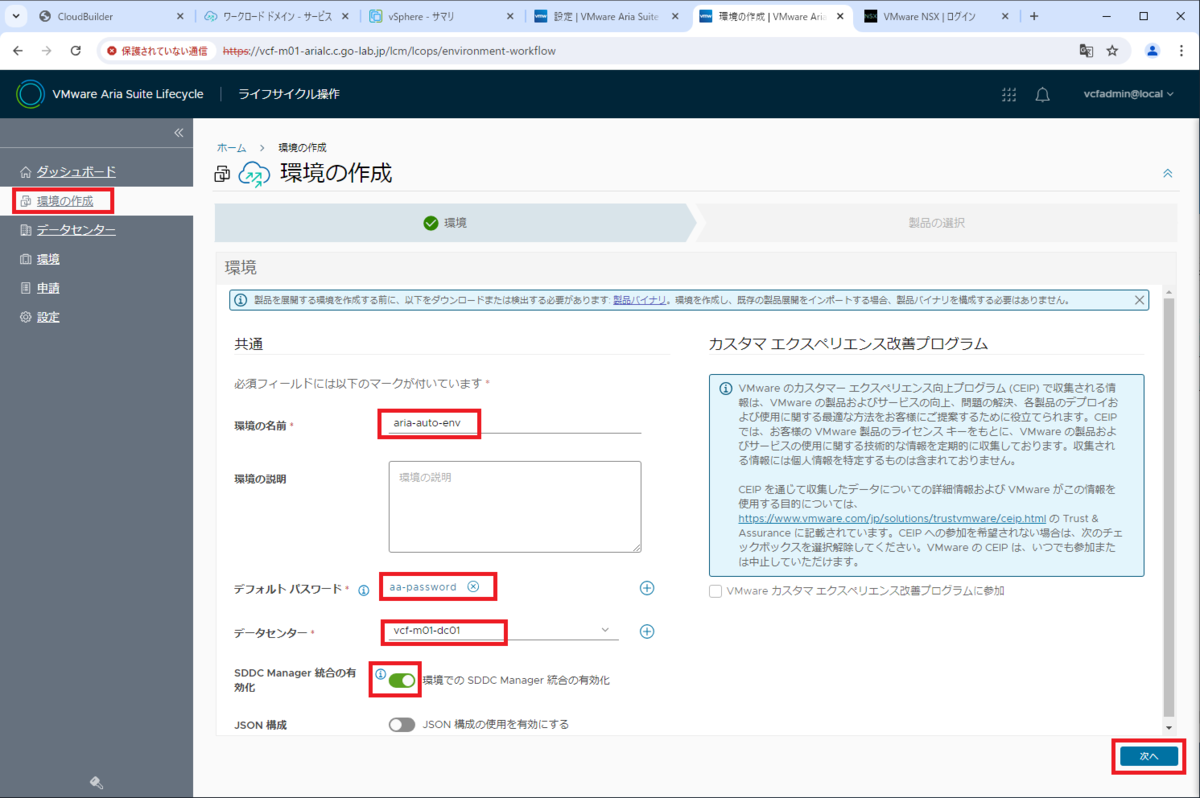Click the form's vertical scrollbar
The image size is (1200, 798).
[x=1169, y=506]
